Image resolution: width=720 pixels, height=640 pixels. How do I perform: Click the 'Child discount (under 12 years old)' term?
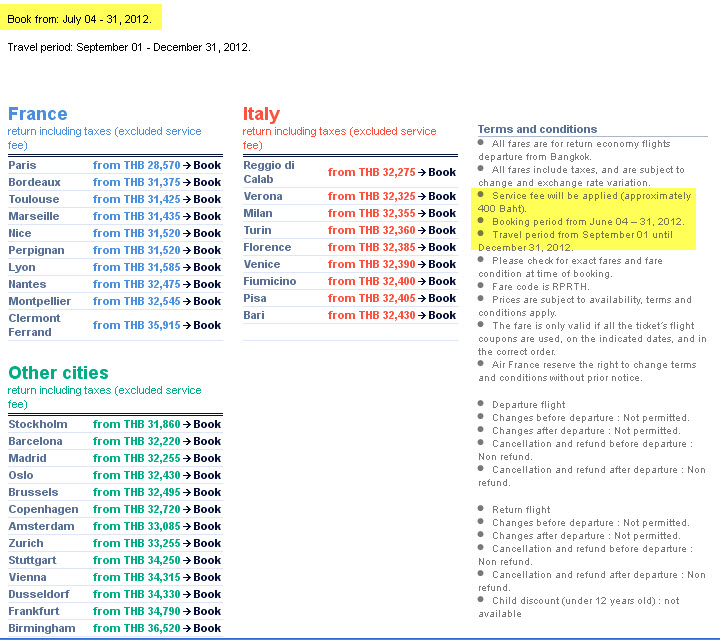(579, 607)
